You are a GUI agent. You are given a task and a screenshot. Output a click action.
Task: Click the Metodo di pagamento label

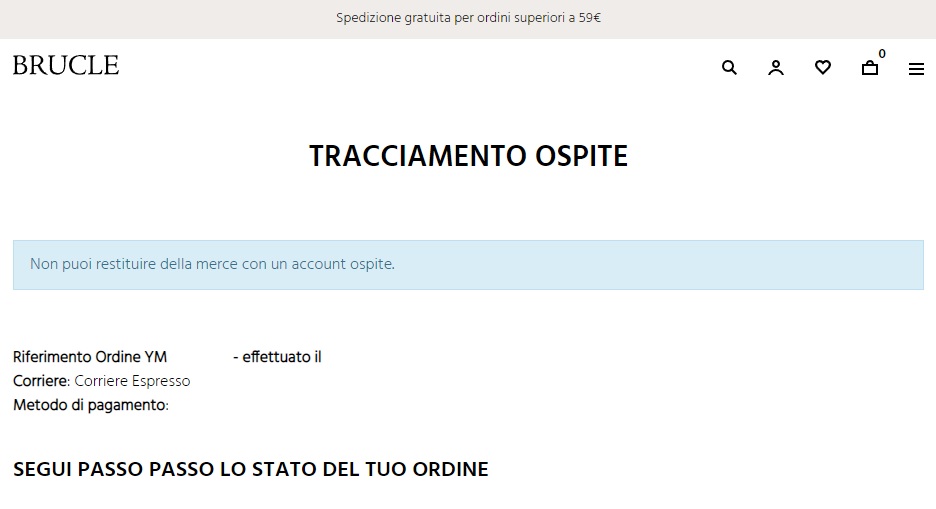90,405
